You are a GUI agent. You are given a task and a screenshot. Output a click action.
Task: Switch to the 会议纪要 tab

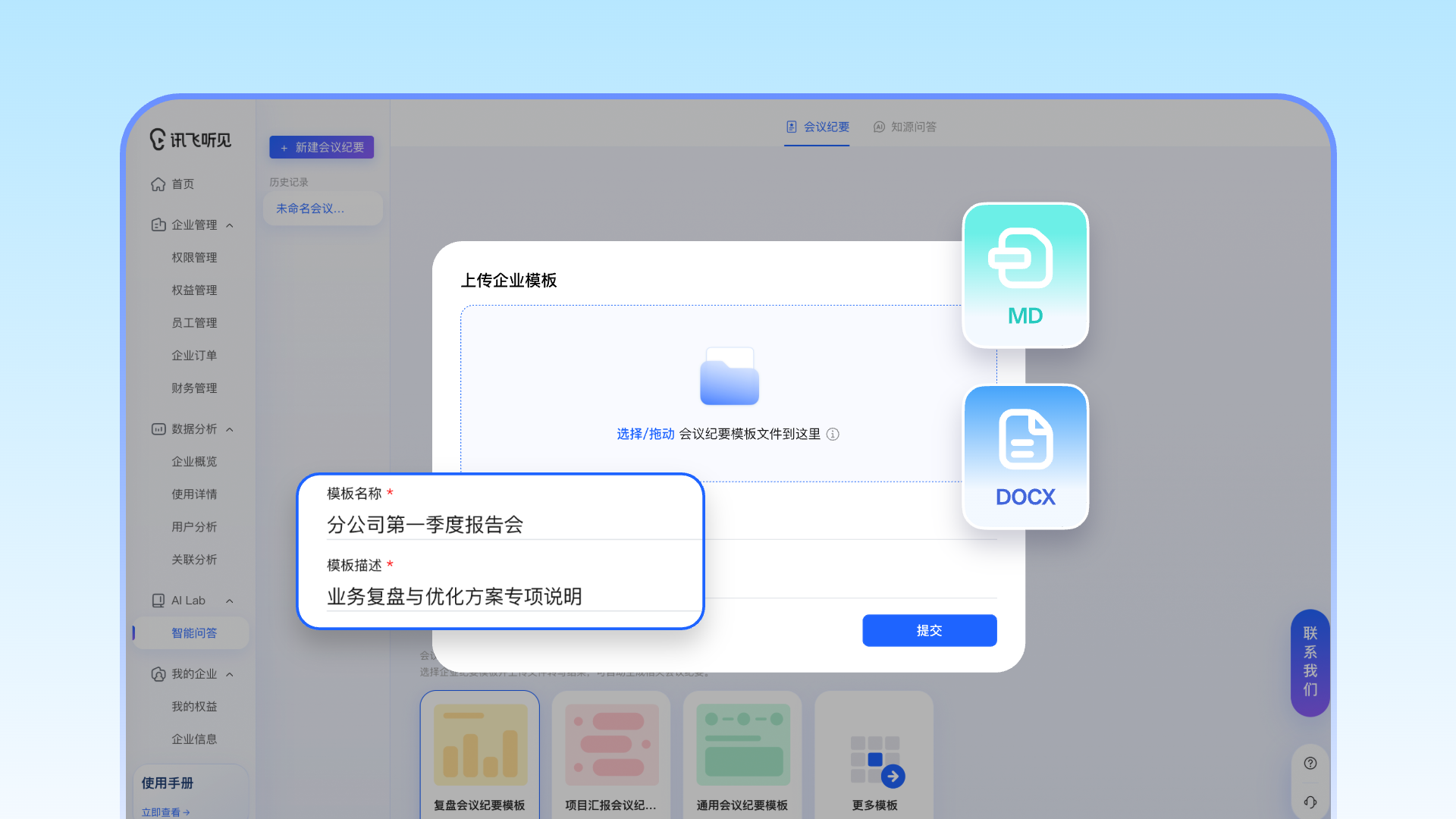pyautogui.click(x=817, y=127)
